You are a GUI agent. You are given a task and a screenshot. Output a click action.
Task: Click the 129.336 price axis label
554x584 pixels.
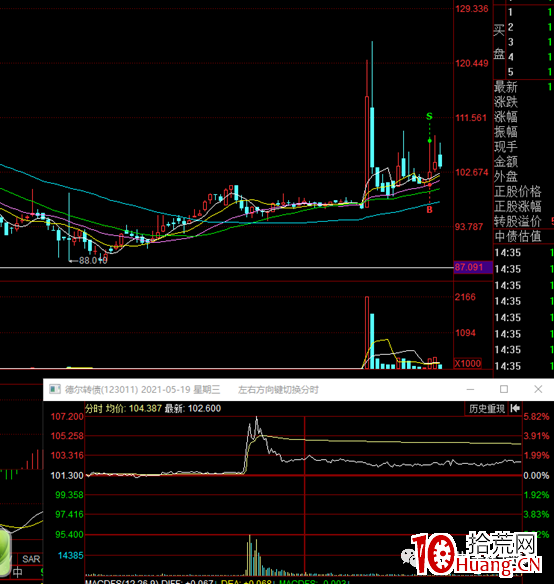472,9
